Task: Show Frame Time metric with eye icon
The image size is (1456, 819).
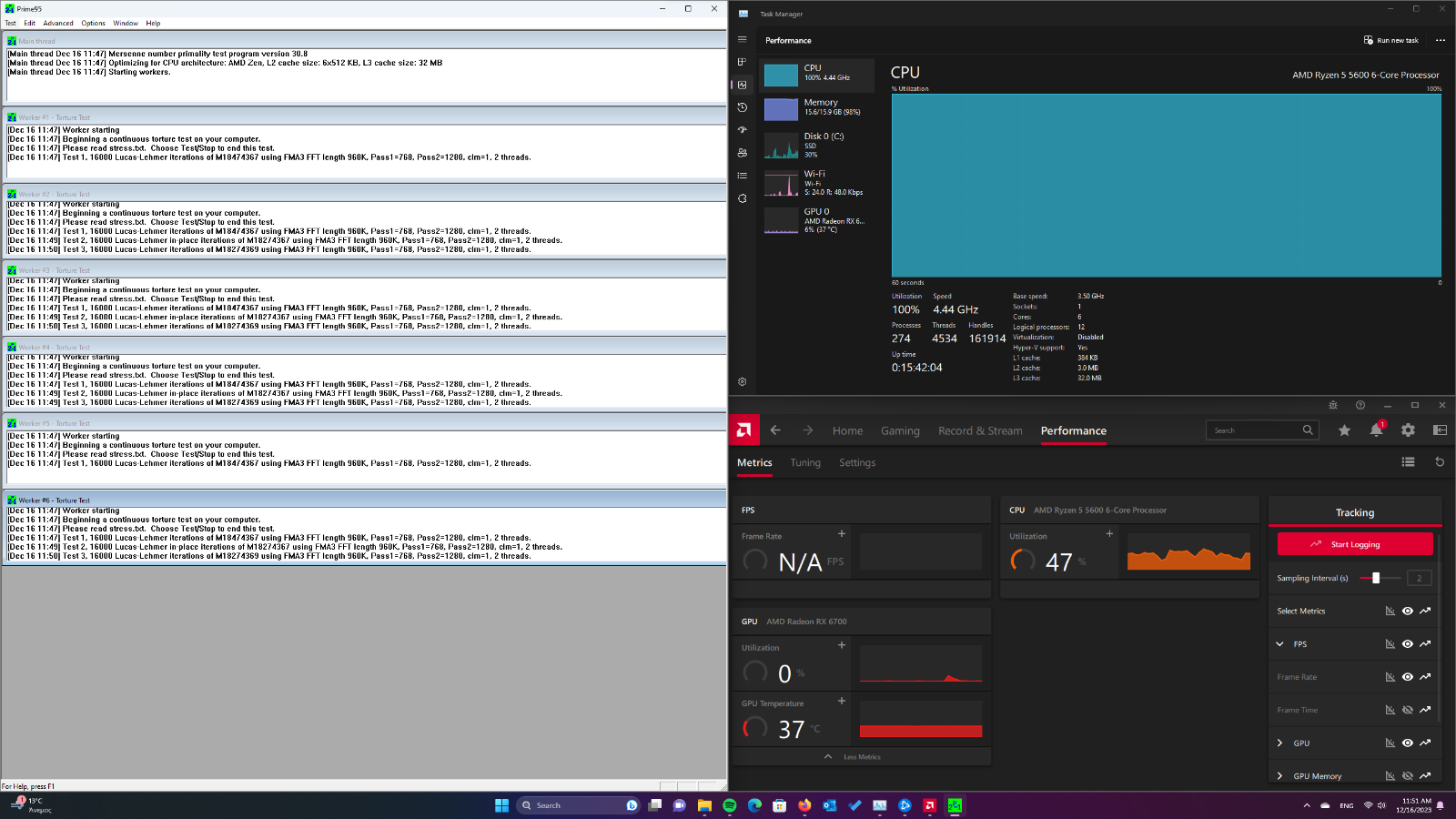Action: pyautogui.click(x=1408, y=710)
